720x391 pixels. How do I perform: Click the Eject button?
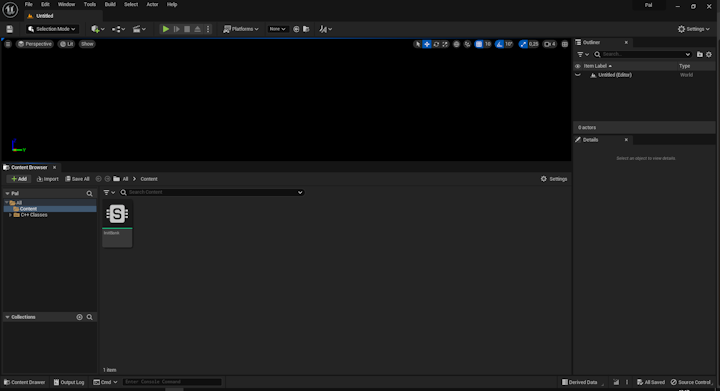point(197,29)
